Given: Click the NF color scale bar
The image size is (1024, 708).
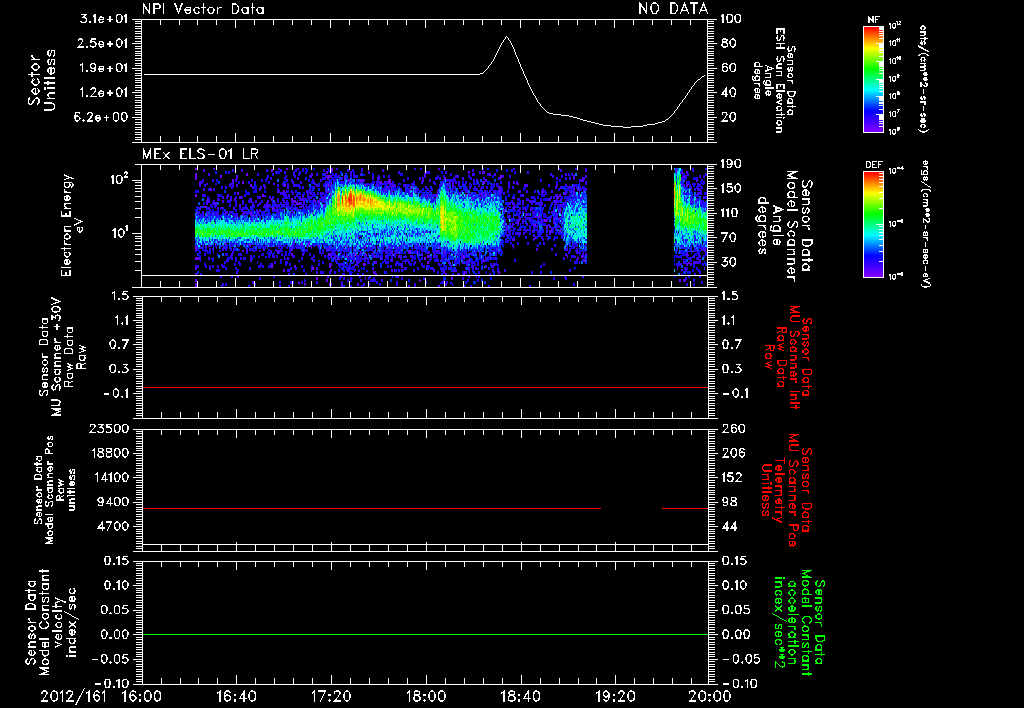Looking at the screenshot, I should pyautogui.click(x=873, y=79).
